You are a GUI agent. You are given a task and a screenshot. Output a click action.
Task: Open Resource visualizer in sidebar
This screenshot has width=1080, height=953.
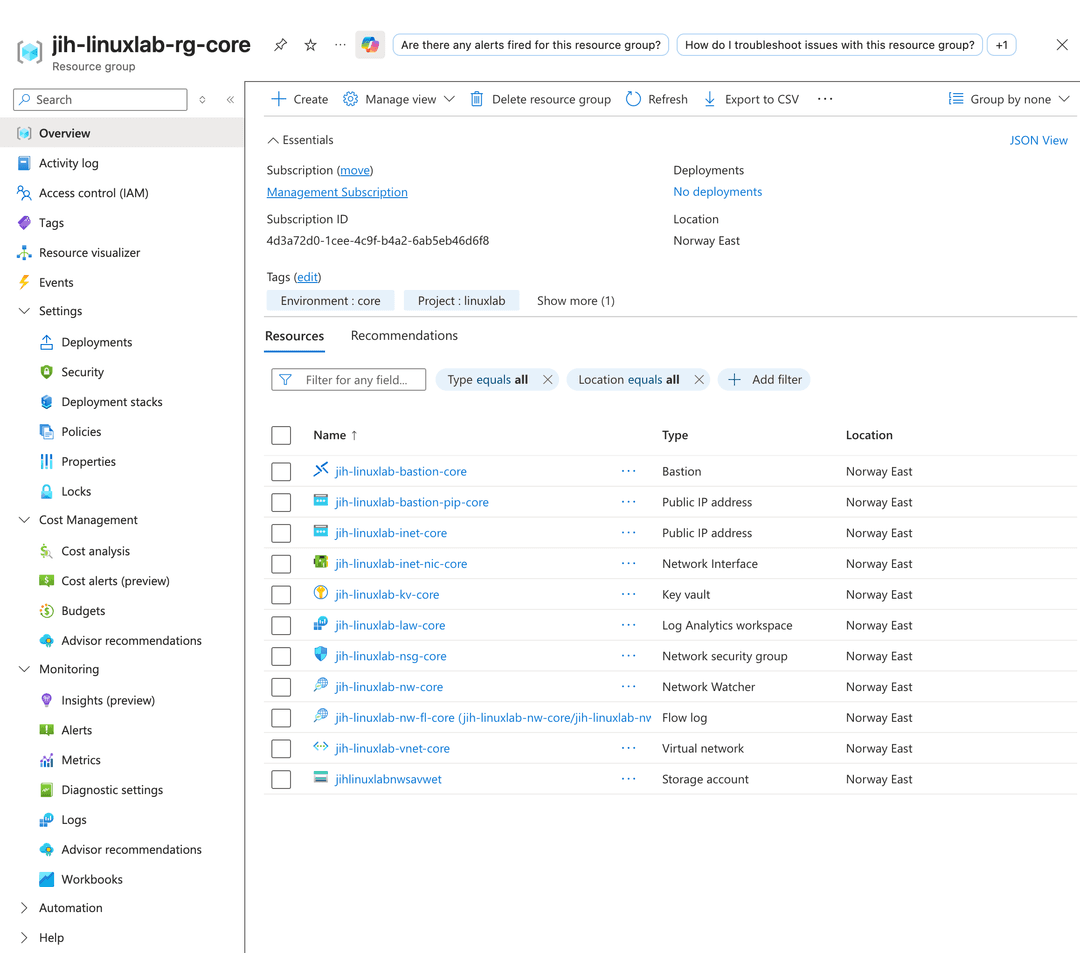pyautogui.click(x=89, y=253)
